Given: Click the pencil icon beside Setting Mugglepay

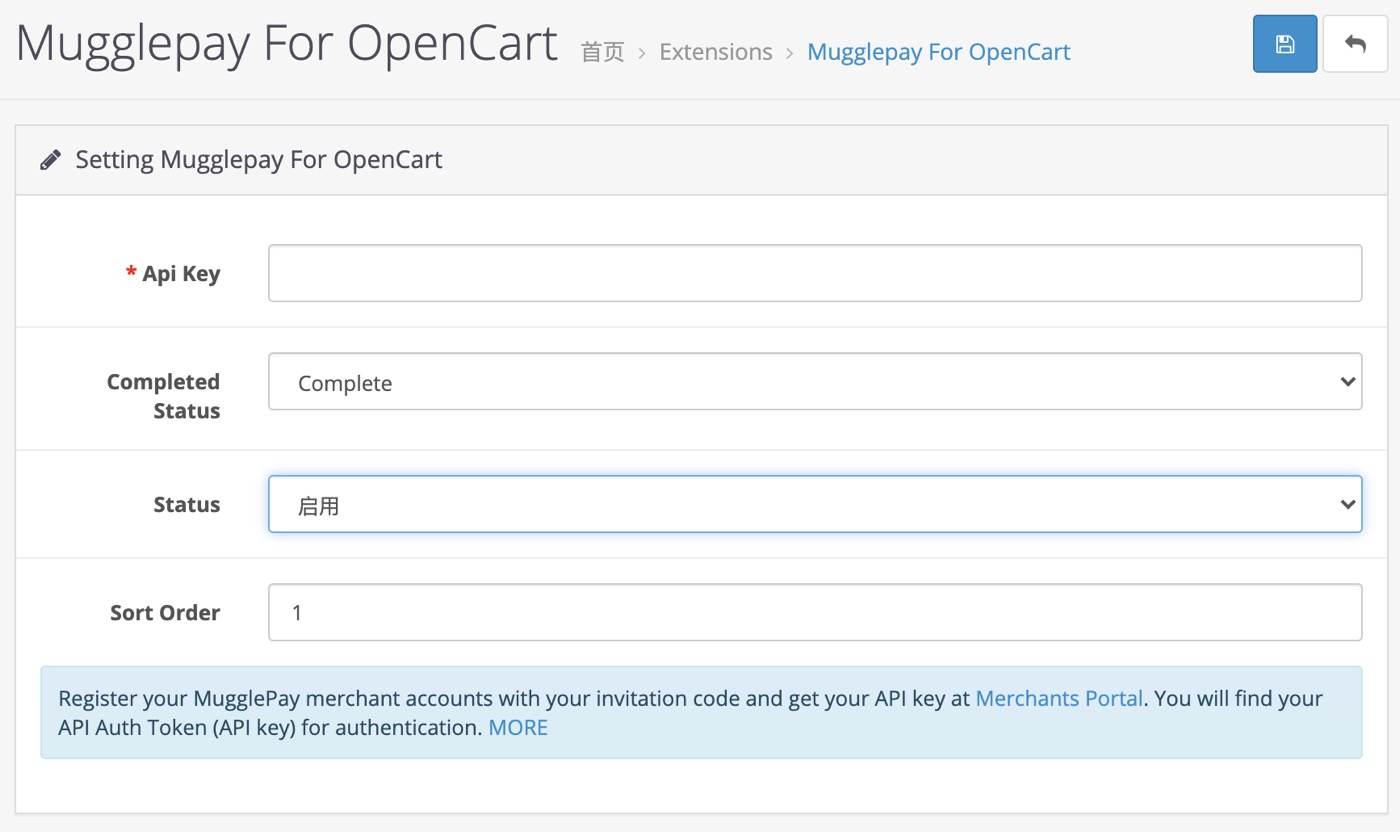Looking at the screenshot, I should click(x=50, y=160).
